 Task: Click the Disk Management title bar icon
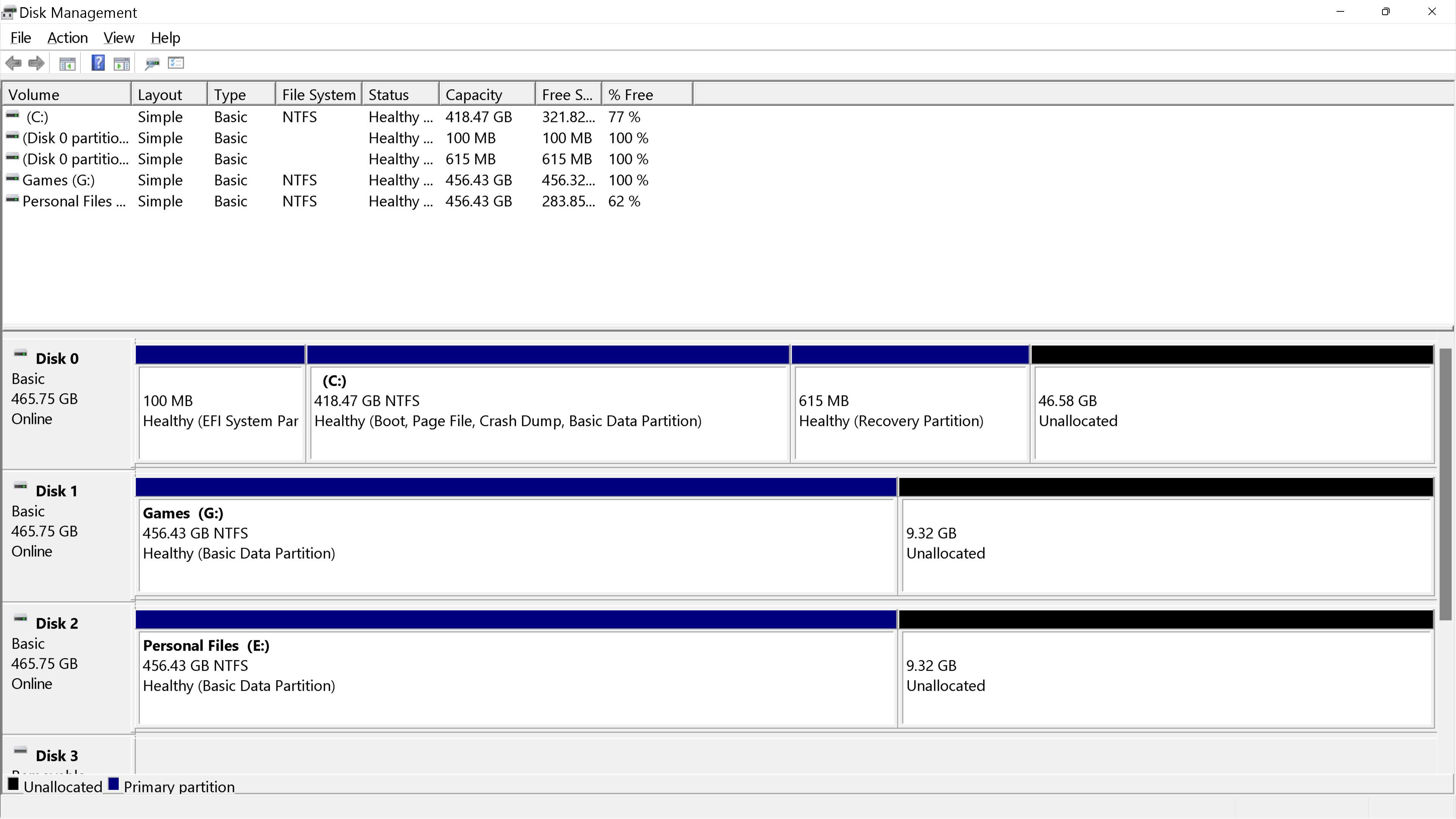[x=9, y=13]
